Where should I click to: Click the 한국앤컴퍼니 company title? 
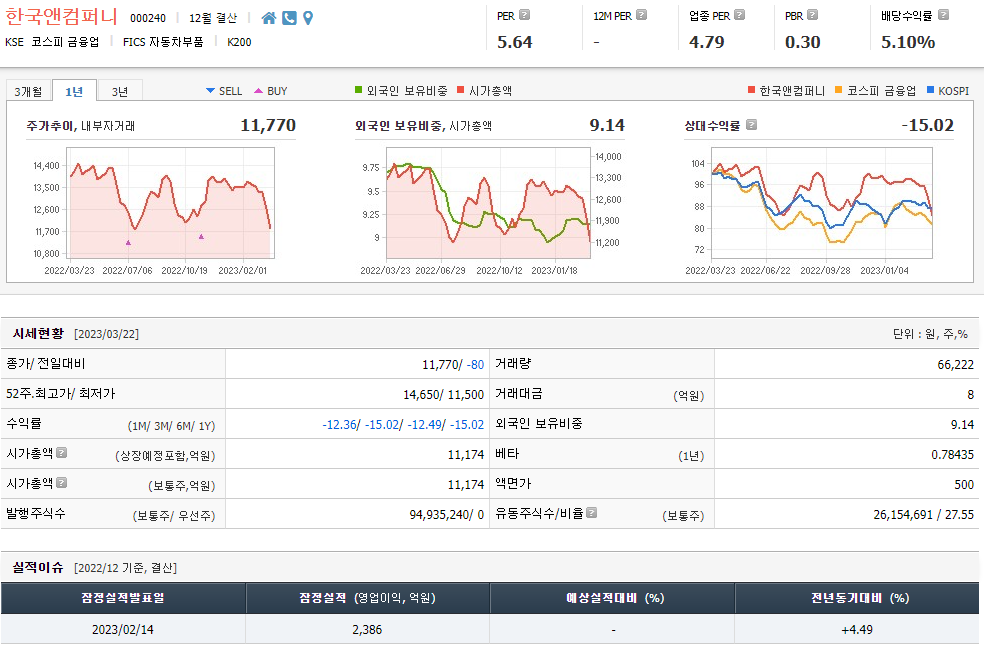62,16
